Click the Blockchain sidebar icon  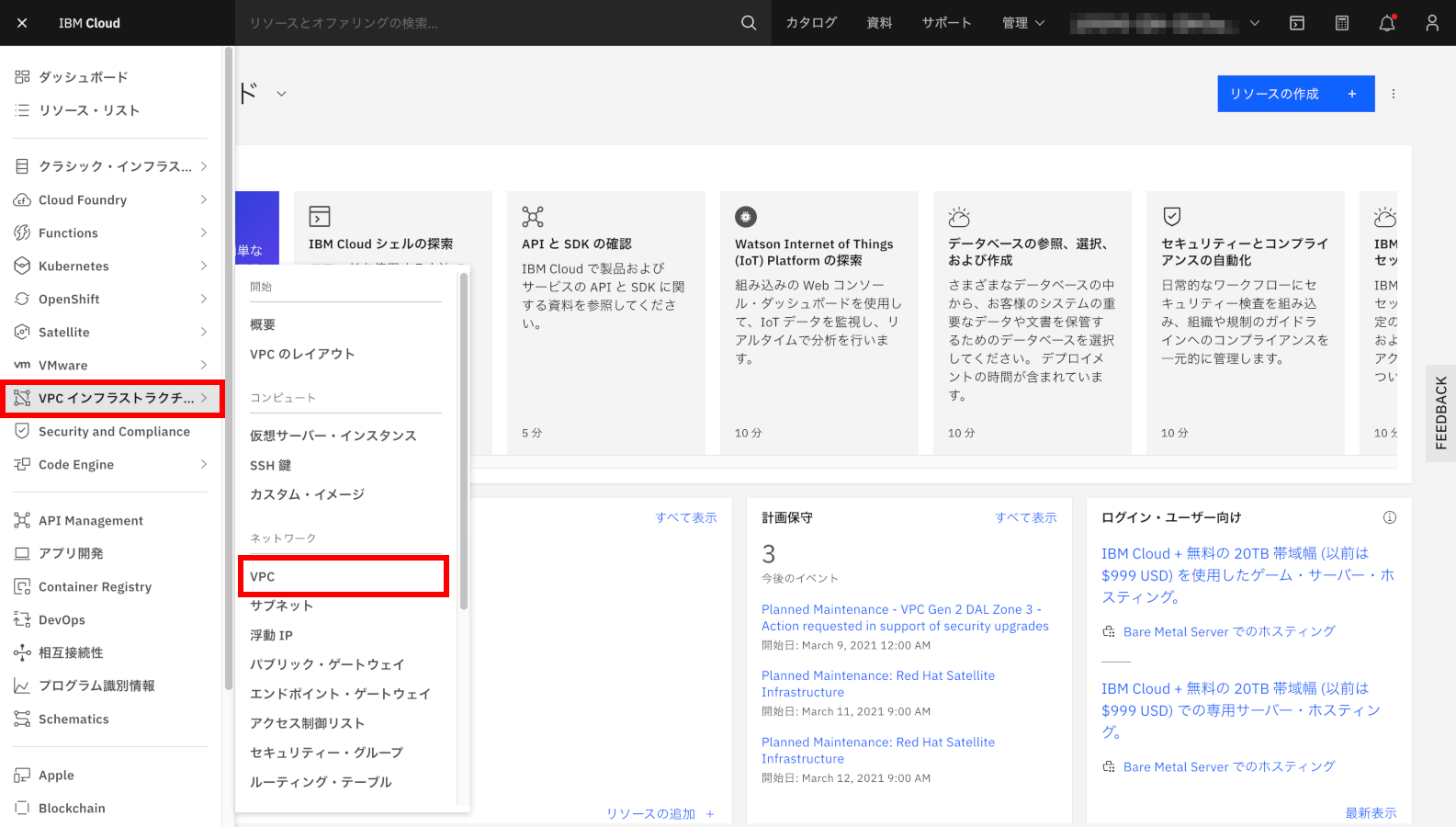(x=22, y=808)
